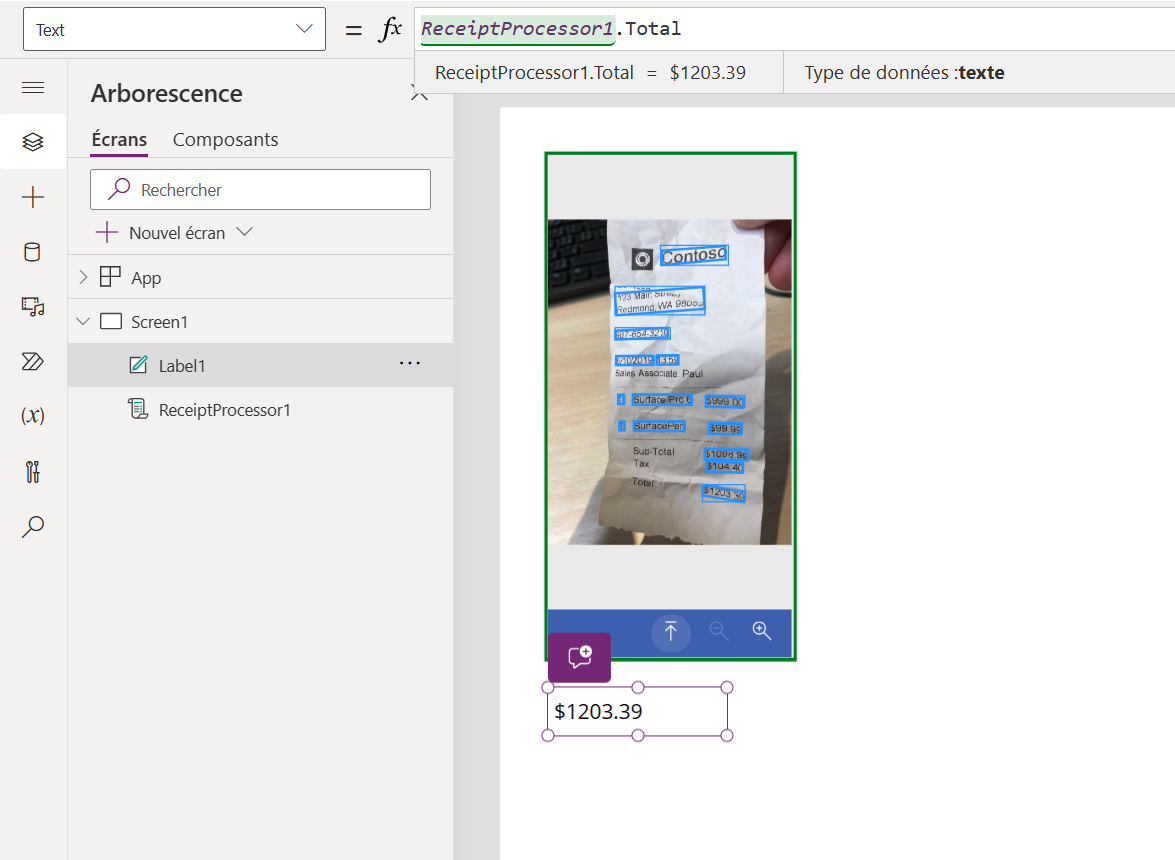The height and width of the screenshot is (860, 1175).
Task: Click the purple comment add button
Action: tap(580, 658)
